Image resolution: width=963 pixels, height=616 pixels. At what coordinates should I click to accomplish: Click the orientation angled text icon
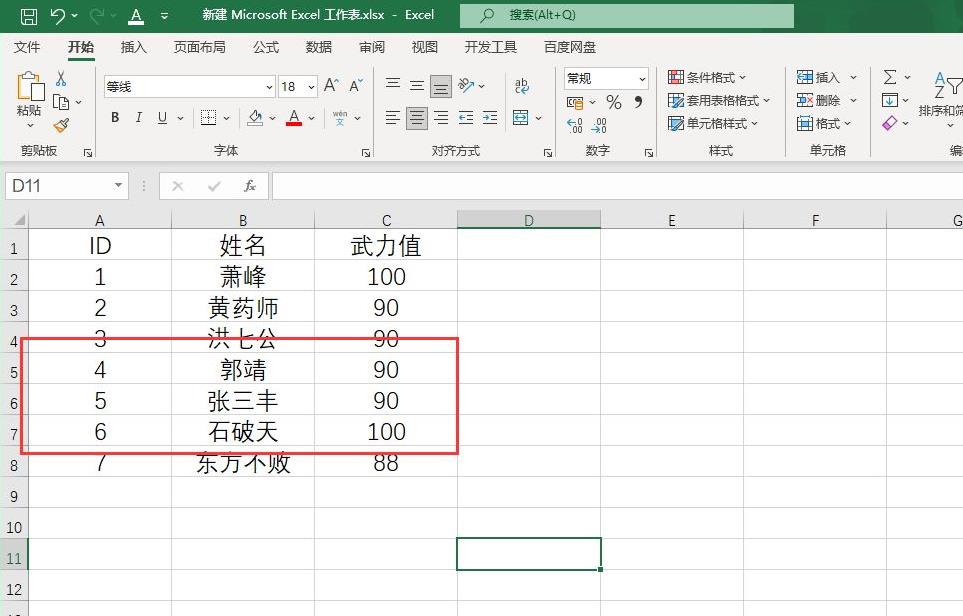pyautogui.click(x=466, y=85)
